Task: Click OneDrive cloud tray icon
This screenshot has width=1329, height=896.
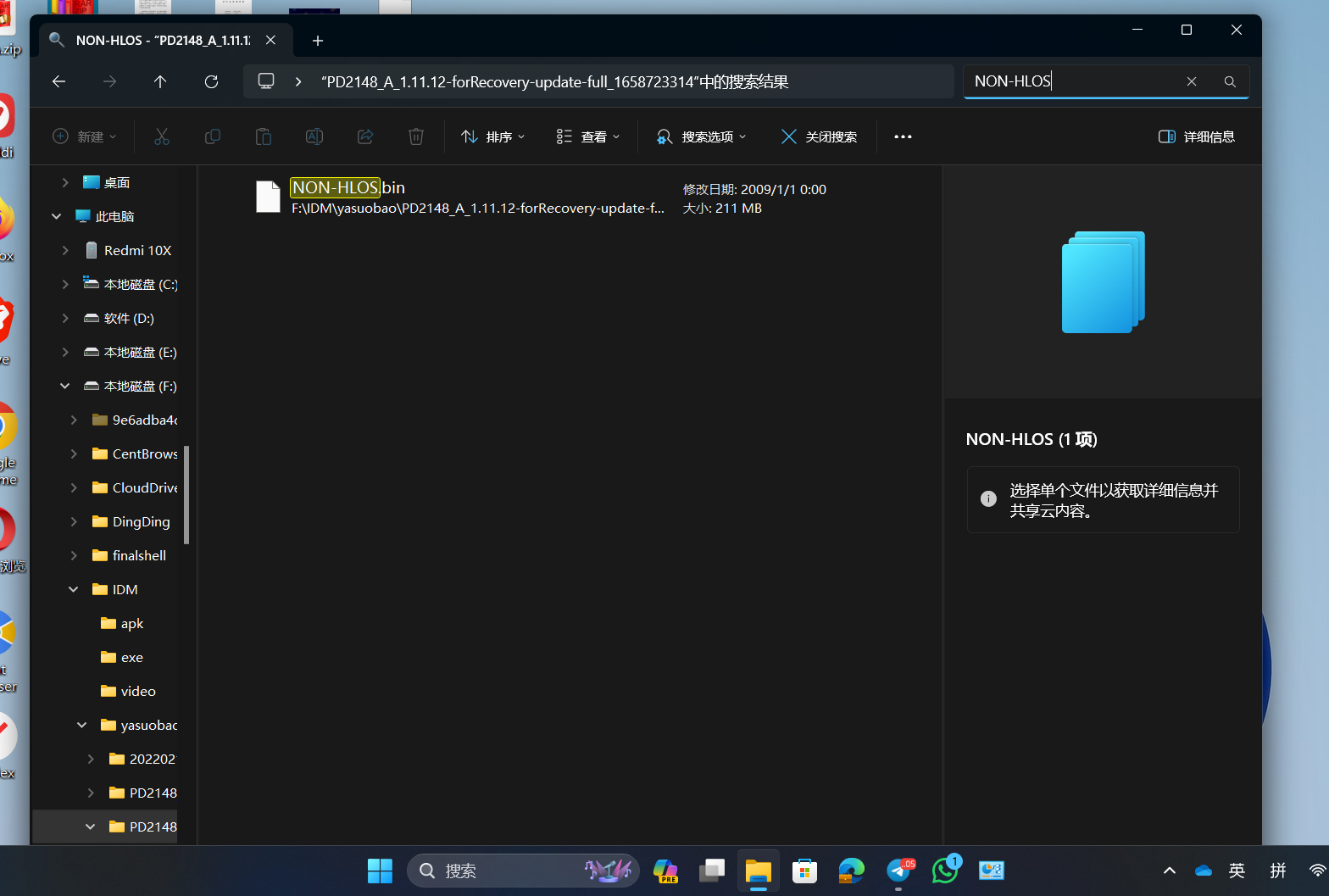Action: point(1204,871)
